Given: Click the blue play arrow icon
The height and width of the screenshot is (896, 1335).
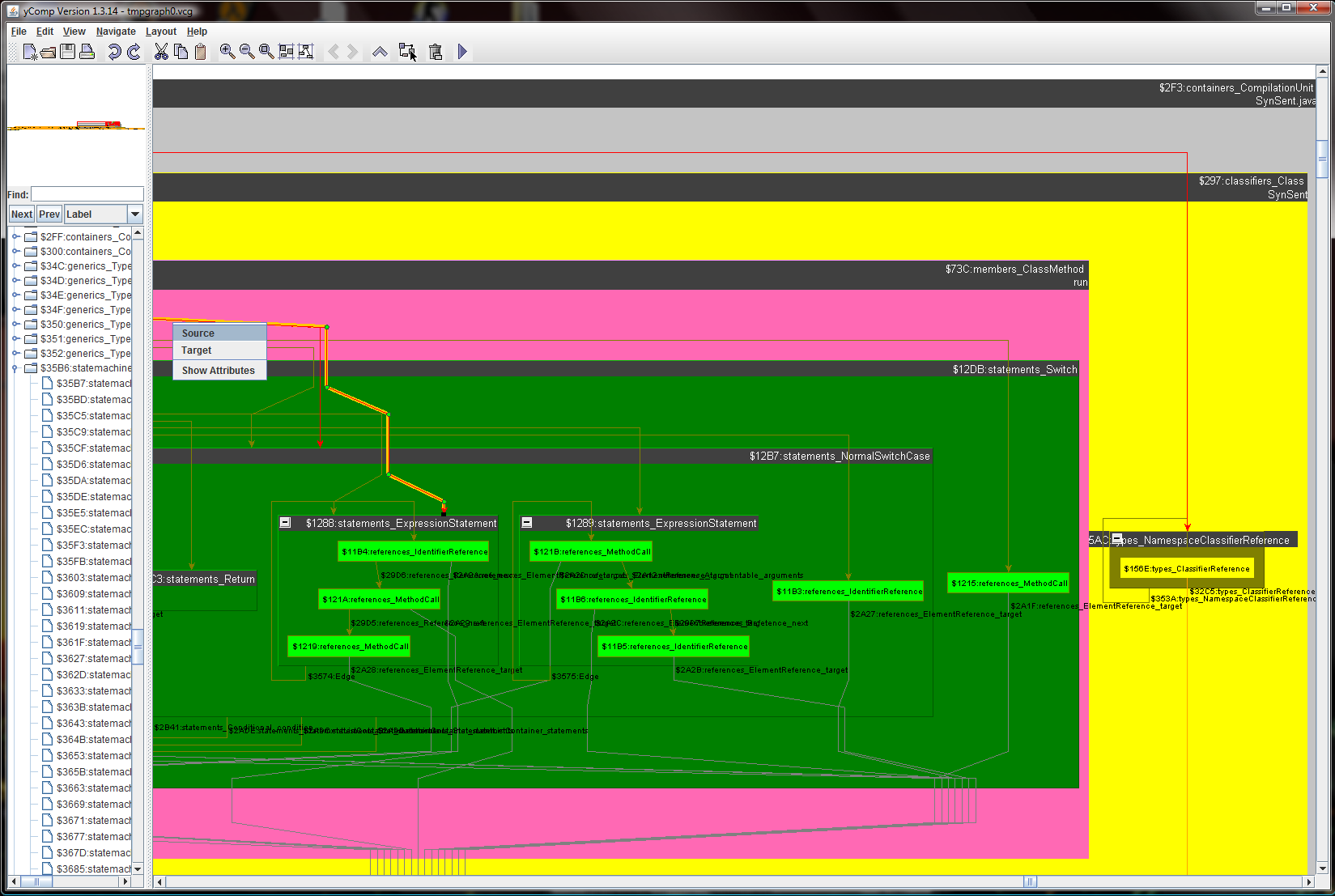Looking at the screenshot, I should pos(462,52).
